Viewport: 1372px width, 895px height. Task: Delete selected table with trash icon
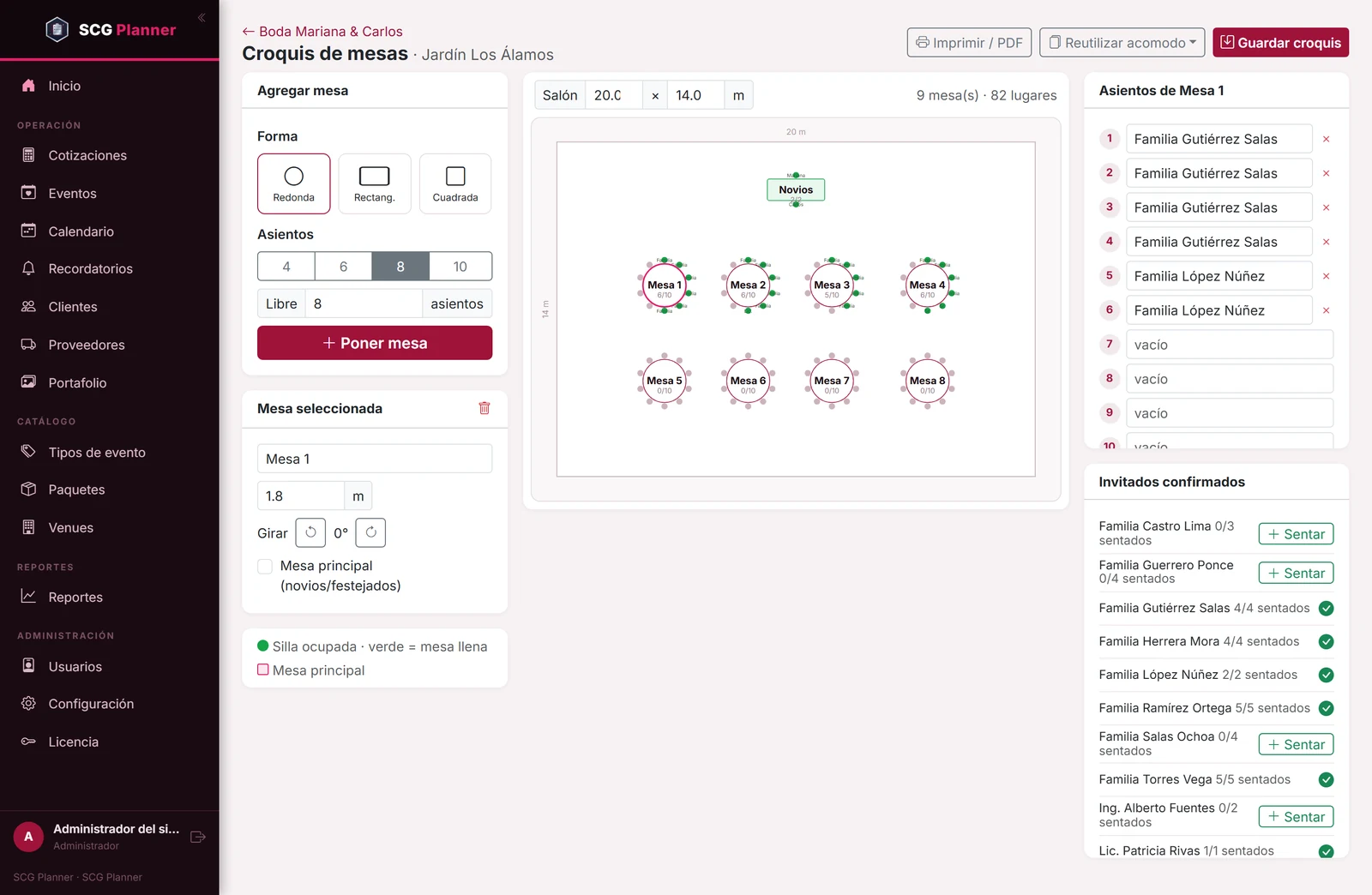pyautogui.click(x=484, y=408)
